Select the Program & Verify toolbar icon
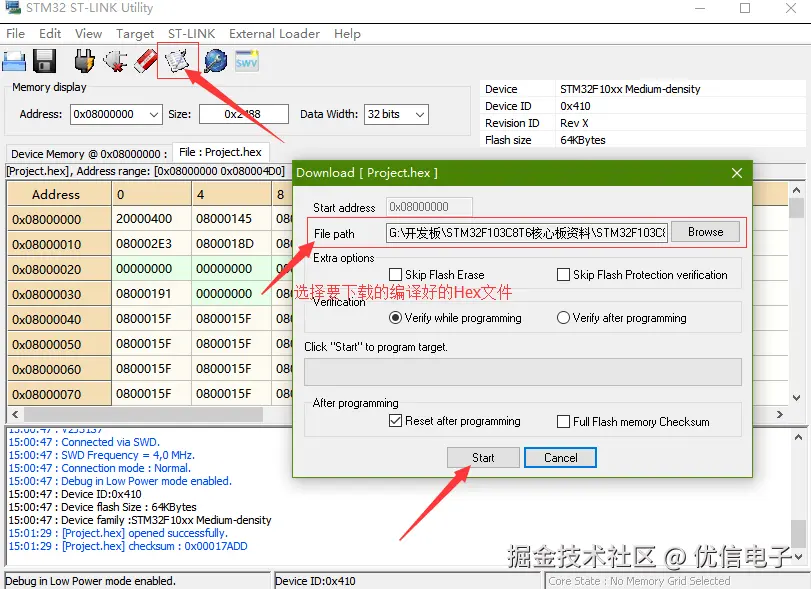Image resolution: width=811 pixels, height=589 pixels. [175, 61]
